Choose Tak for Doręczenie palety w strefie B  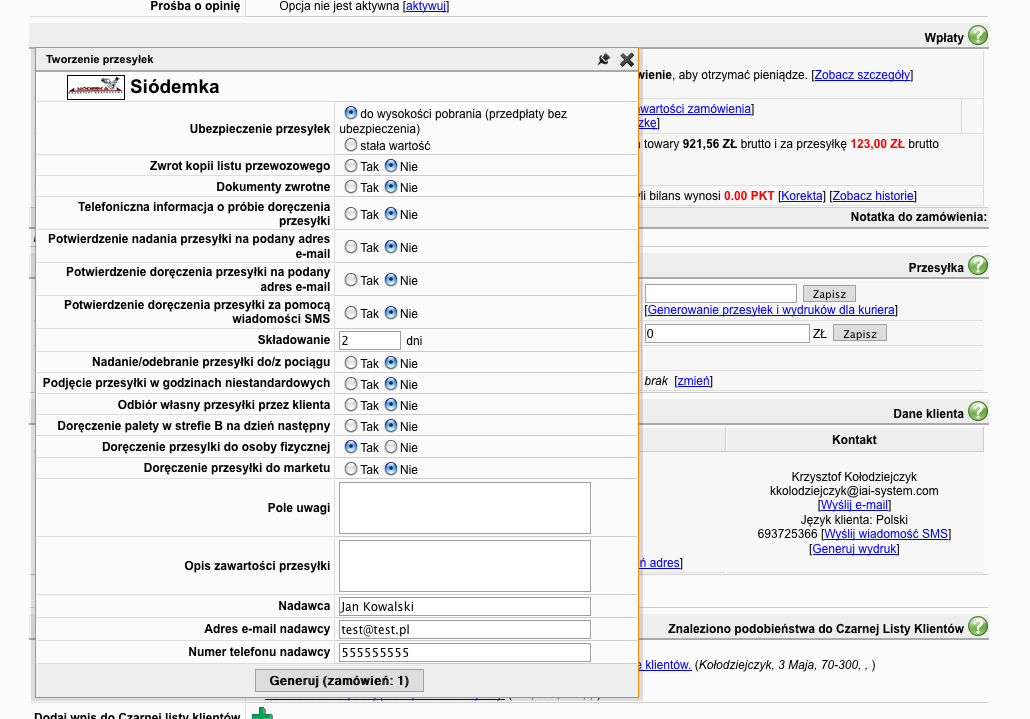[x=351, y=425]
